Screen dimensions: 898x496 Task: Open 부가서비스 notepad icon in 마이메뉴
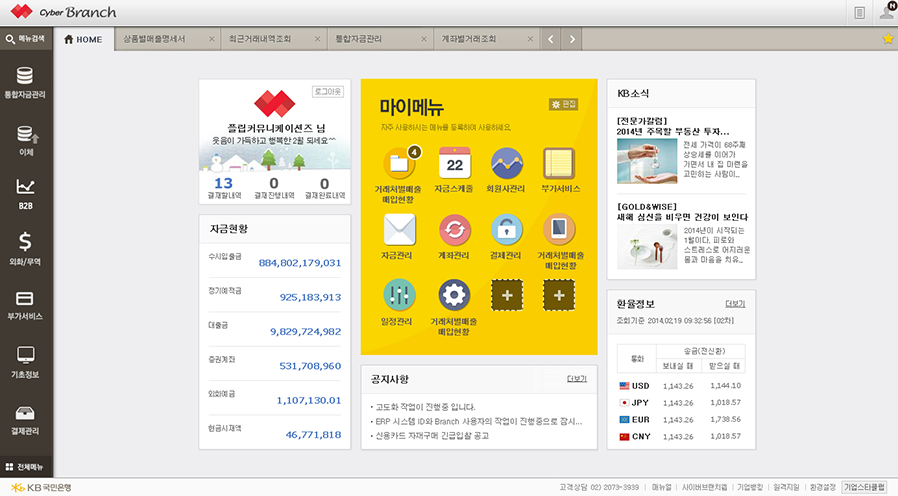[x=559, y=164]
